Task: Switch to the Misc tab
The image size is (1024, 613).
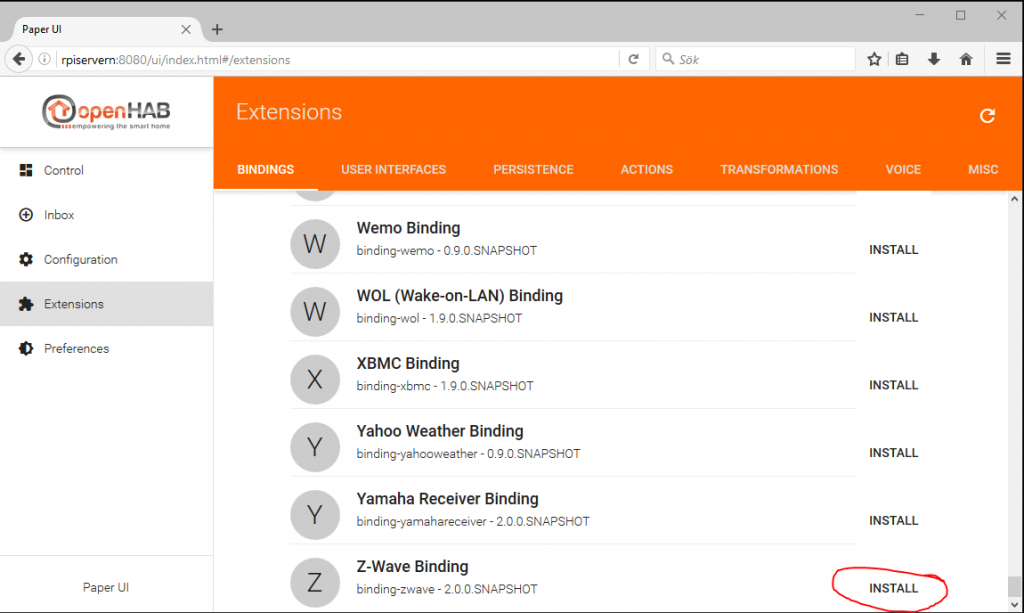Action: tap(983, 170)
